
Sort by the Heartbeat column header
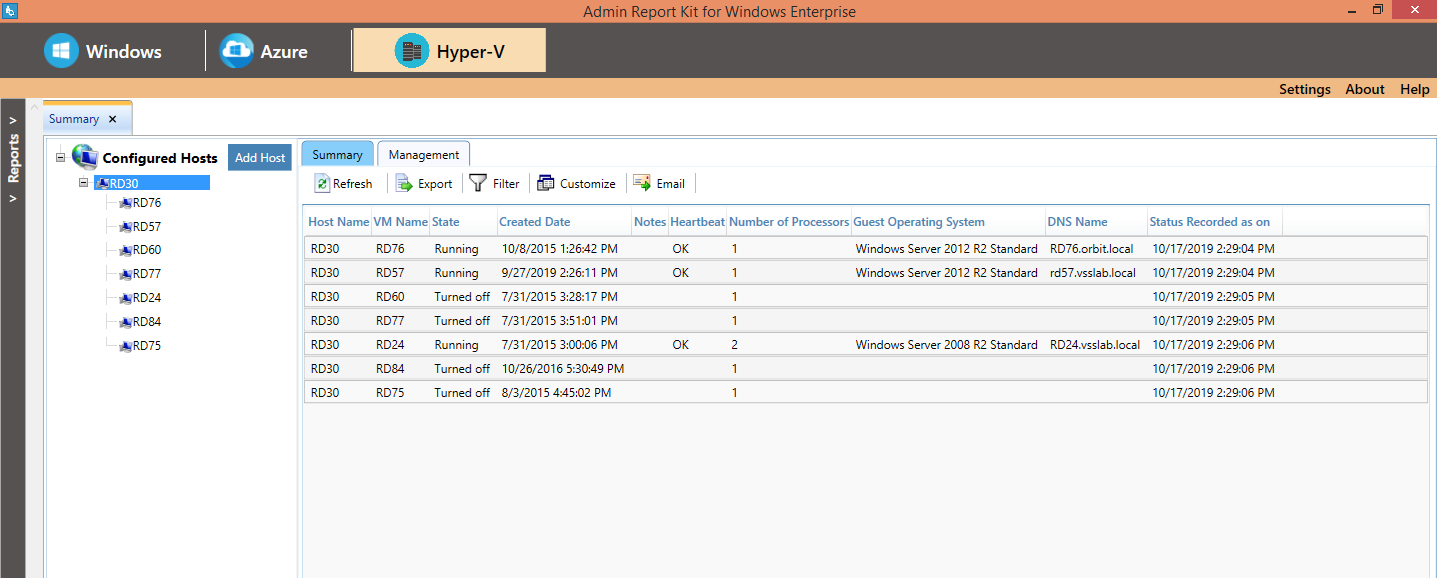point(697,222)
